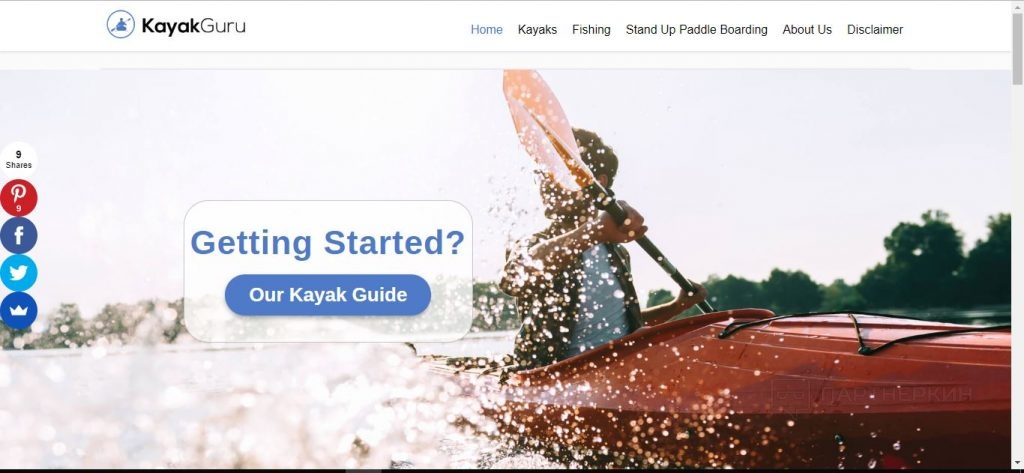Open the Kayaks menu item

537,29
